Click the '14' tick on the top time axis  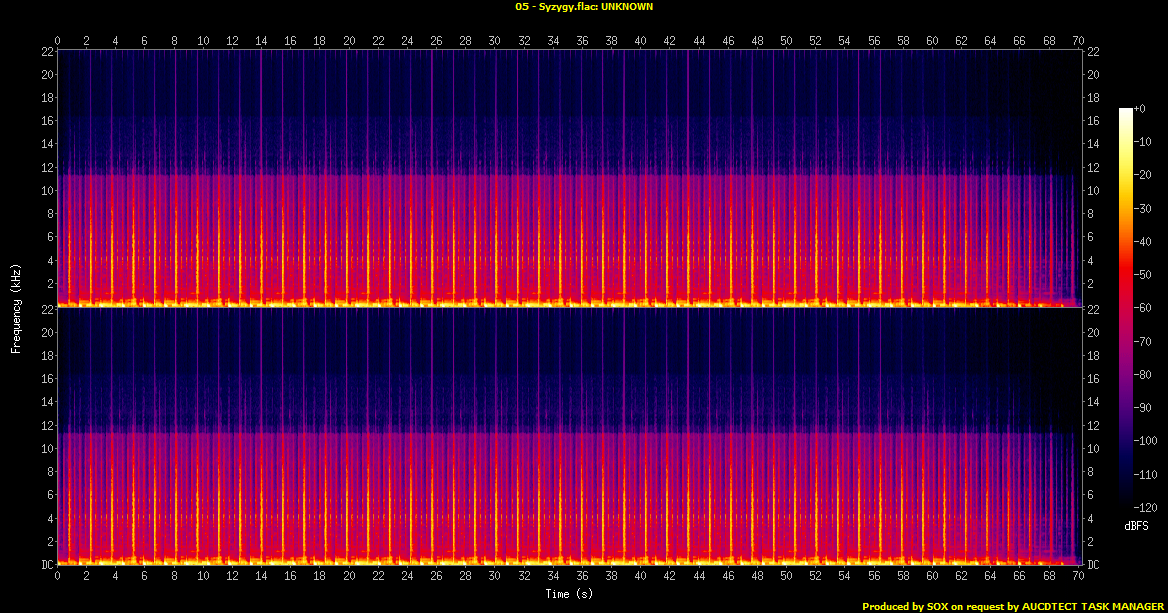pos(261,41)
